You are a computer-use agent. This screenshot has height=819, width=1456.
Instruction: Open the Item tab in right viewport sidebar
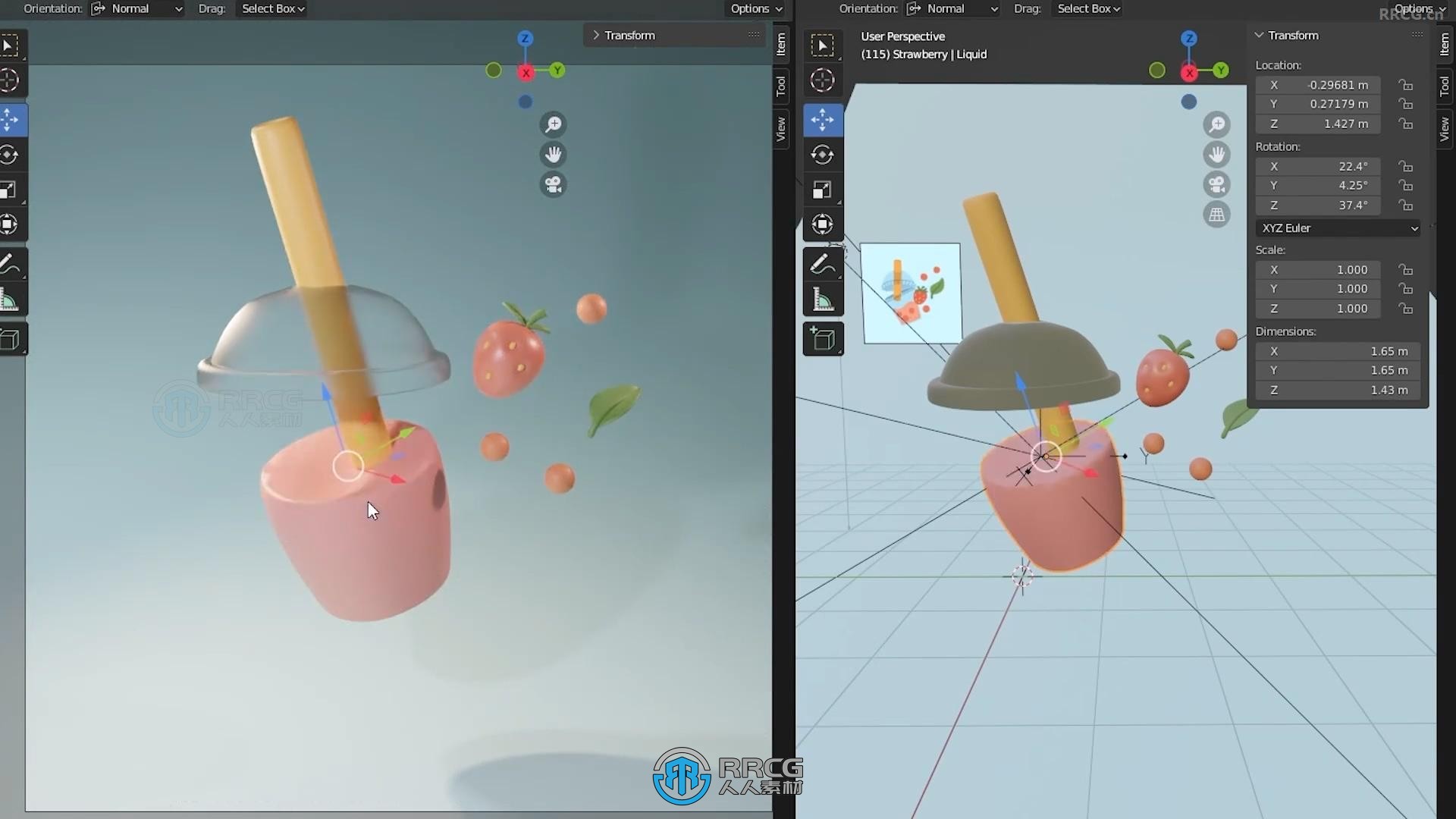click(x=1445, y=45)
